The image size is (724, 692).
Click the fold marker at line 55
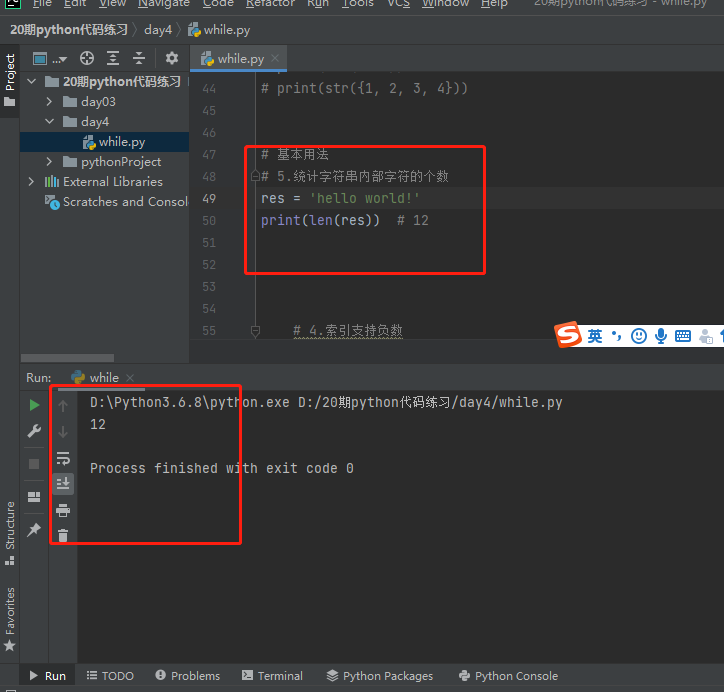pos(255,331)
